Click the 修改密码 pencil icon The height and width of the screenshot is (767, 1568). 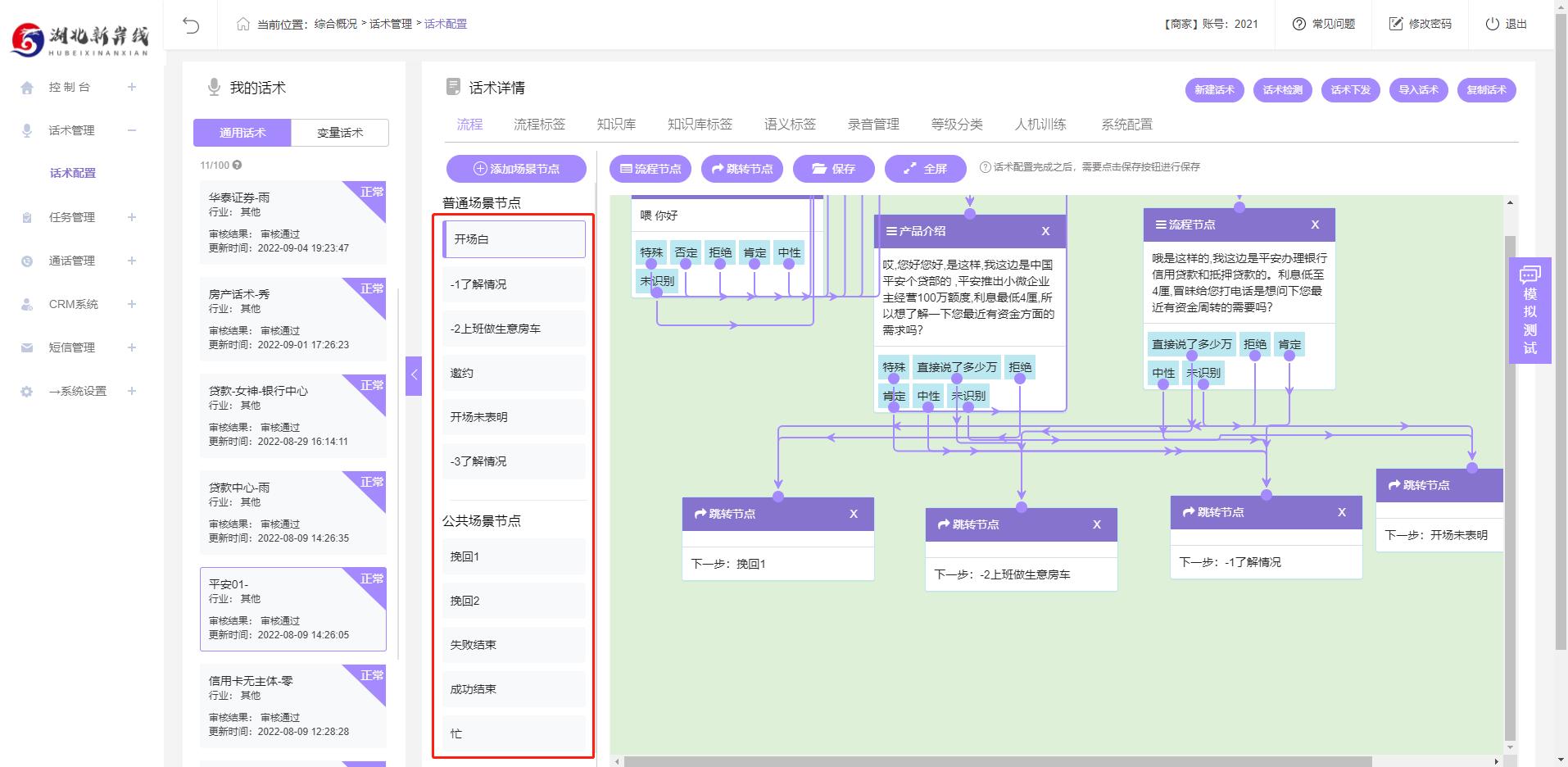pos(1395,24)
